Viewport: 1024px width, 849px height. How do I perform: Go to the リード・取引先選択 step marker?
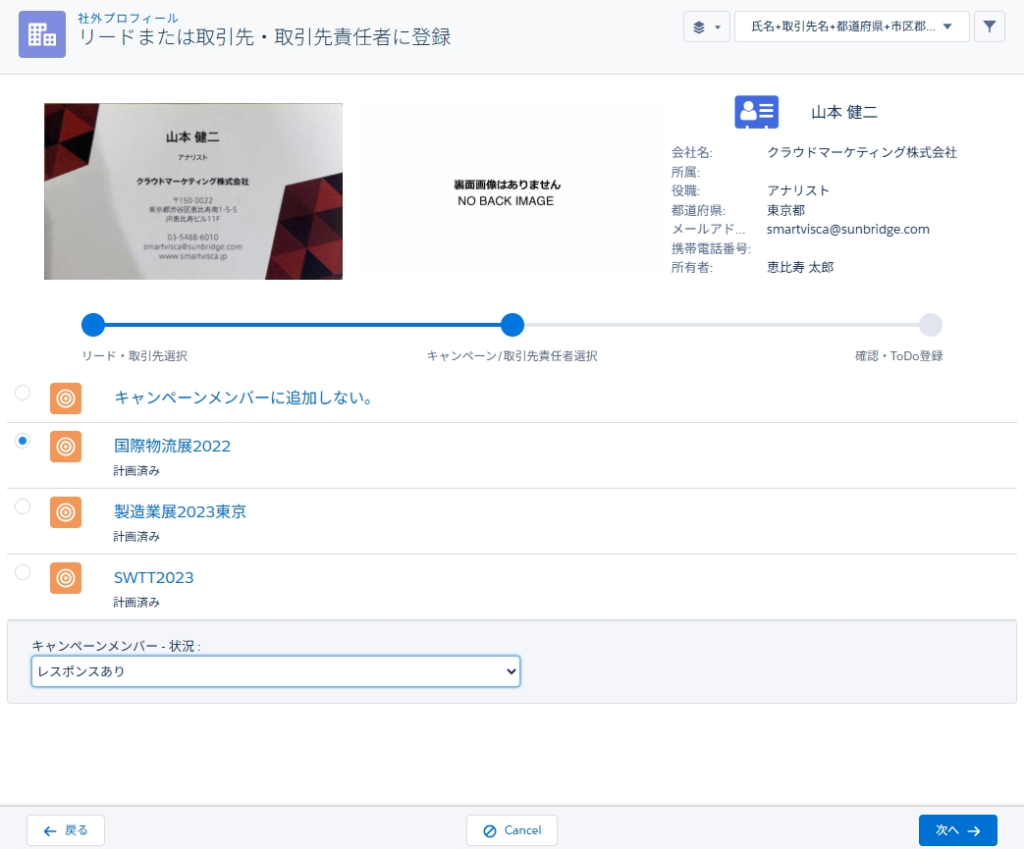pos(93,325)
